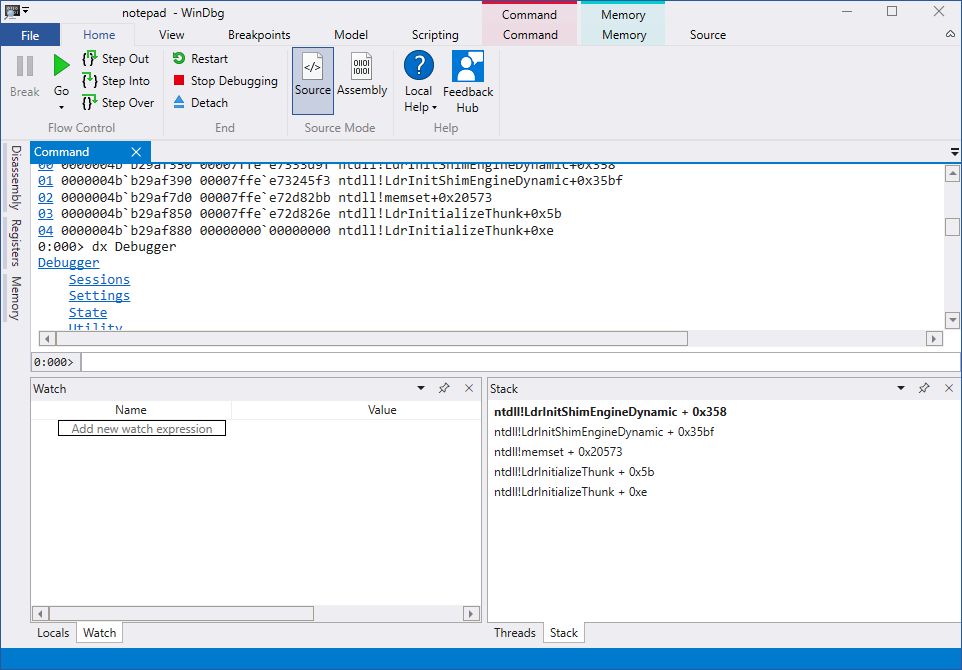Pin the Stack panel
The width and height of the screenshot is (962, 670).
924,388
